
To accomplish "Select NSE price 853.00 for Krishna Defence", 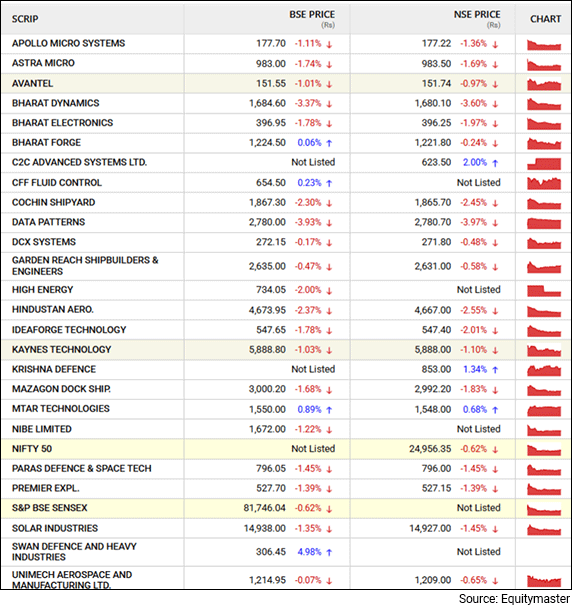I will (x=436, y=369).
